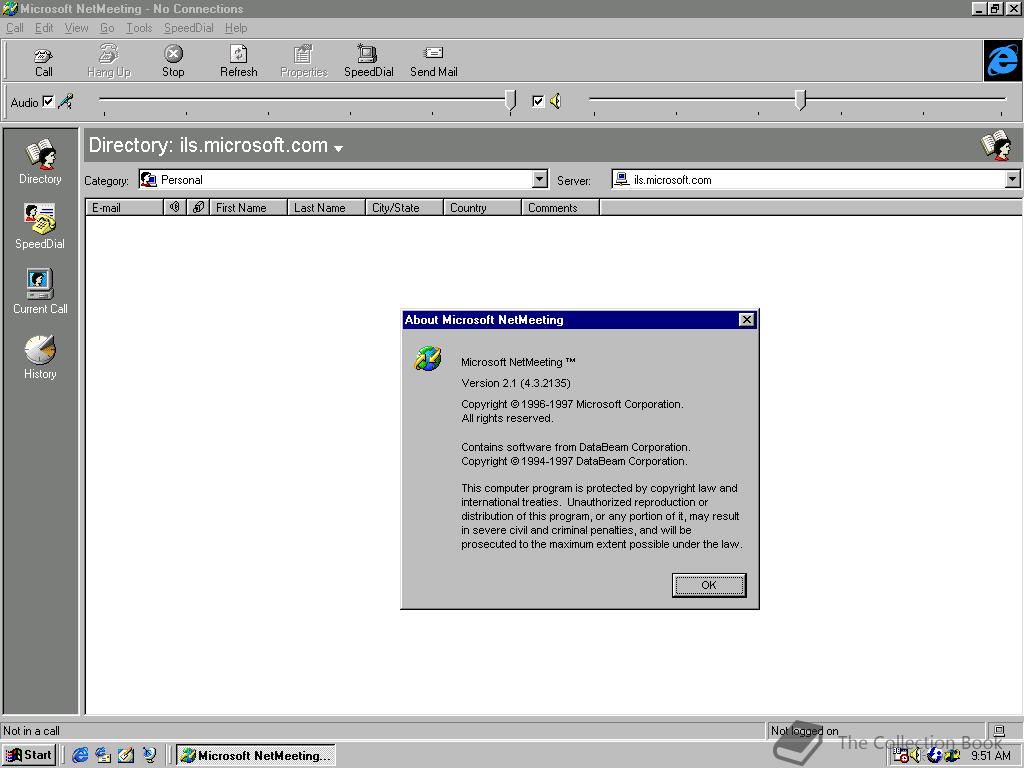Click the Version 2.1 (4.3.2135) text

click(516, 383)
